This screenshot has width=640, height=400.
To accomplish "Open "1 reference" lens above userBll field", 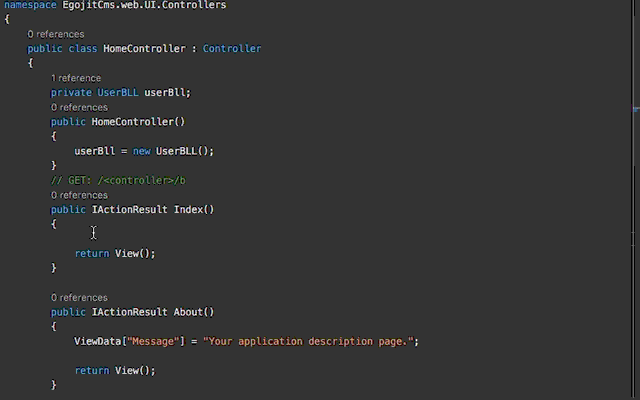I will pos(76,78).
